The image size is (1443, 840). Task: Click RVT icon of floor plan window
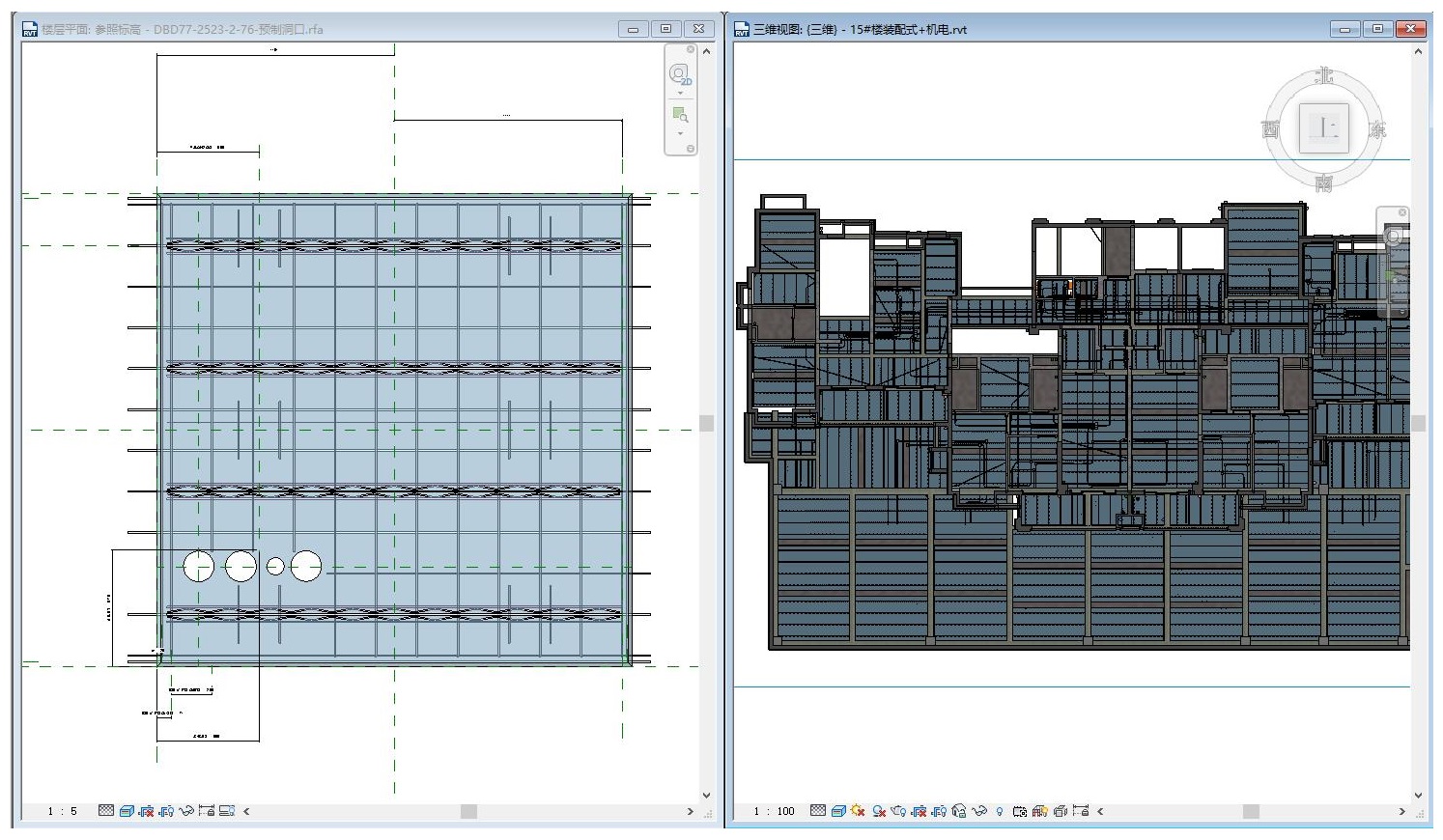pos(30,29)
